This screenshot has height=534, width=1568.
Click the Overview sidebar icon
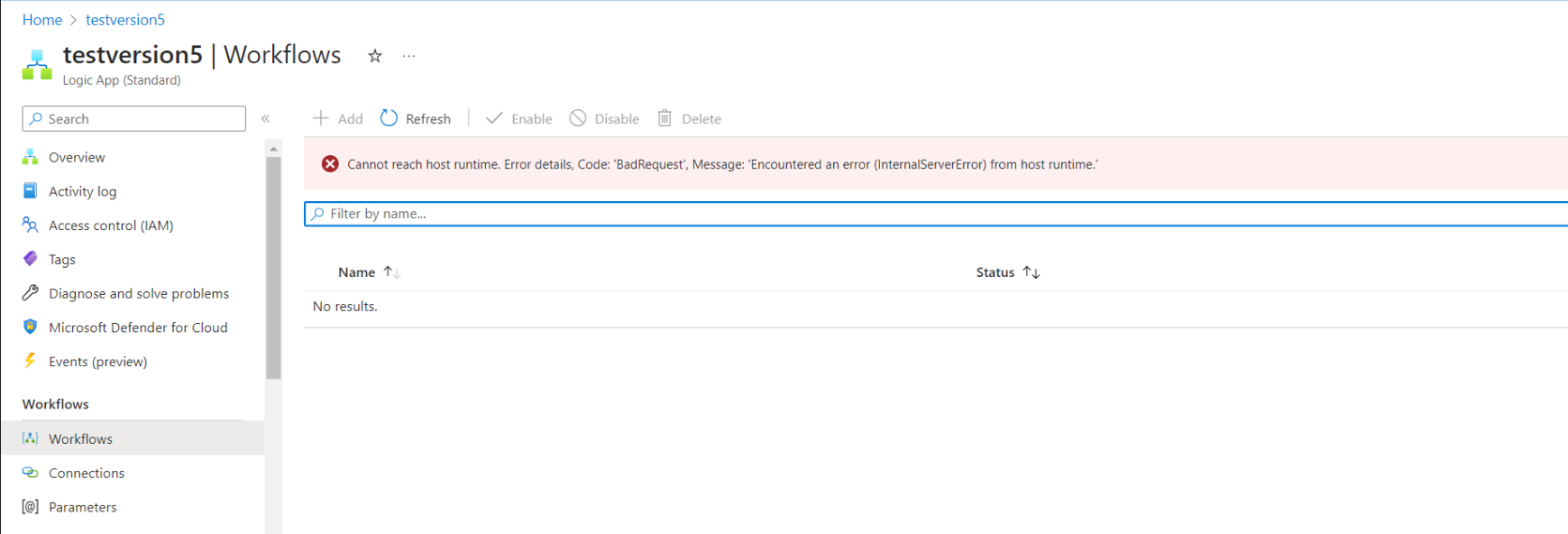[x=30, y=157]
